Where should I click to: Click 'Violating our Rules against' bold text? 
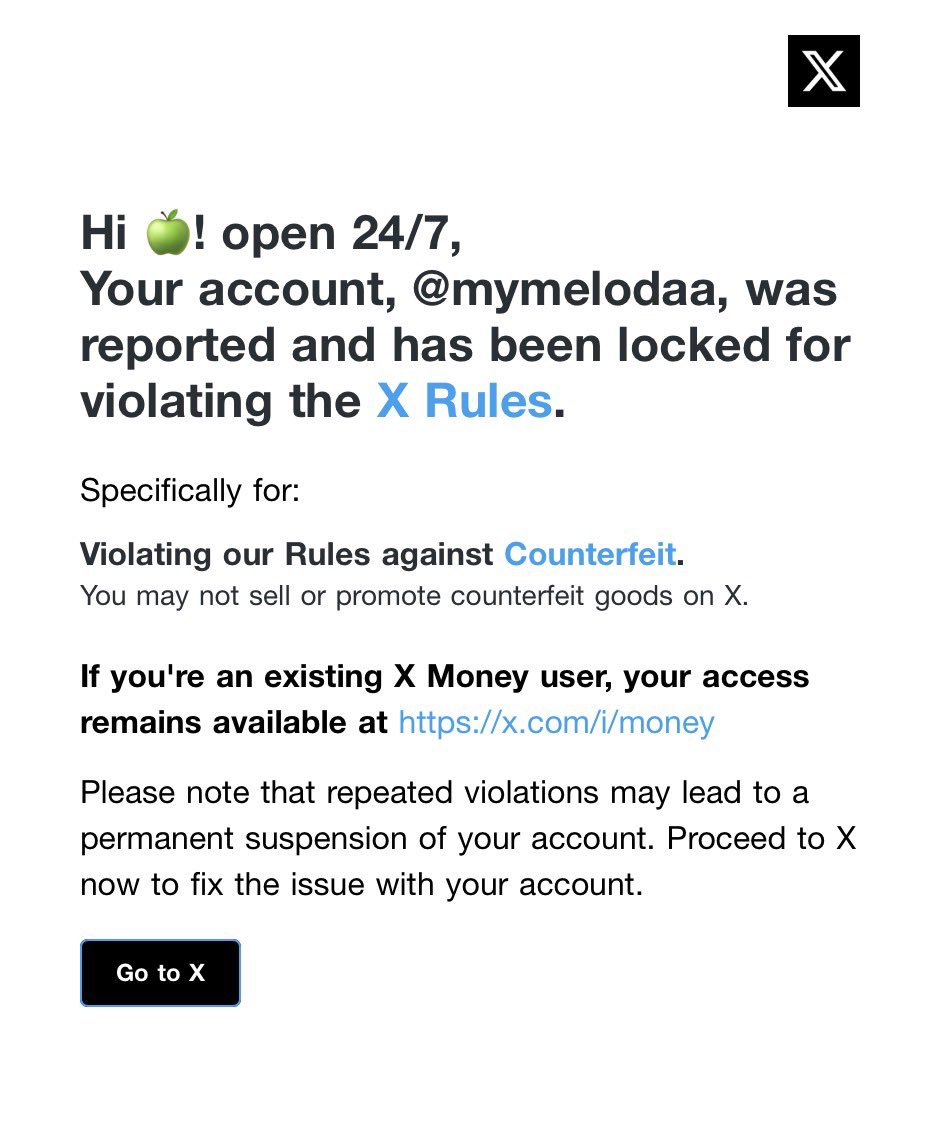point(287,554)
